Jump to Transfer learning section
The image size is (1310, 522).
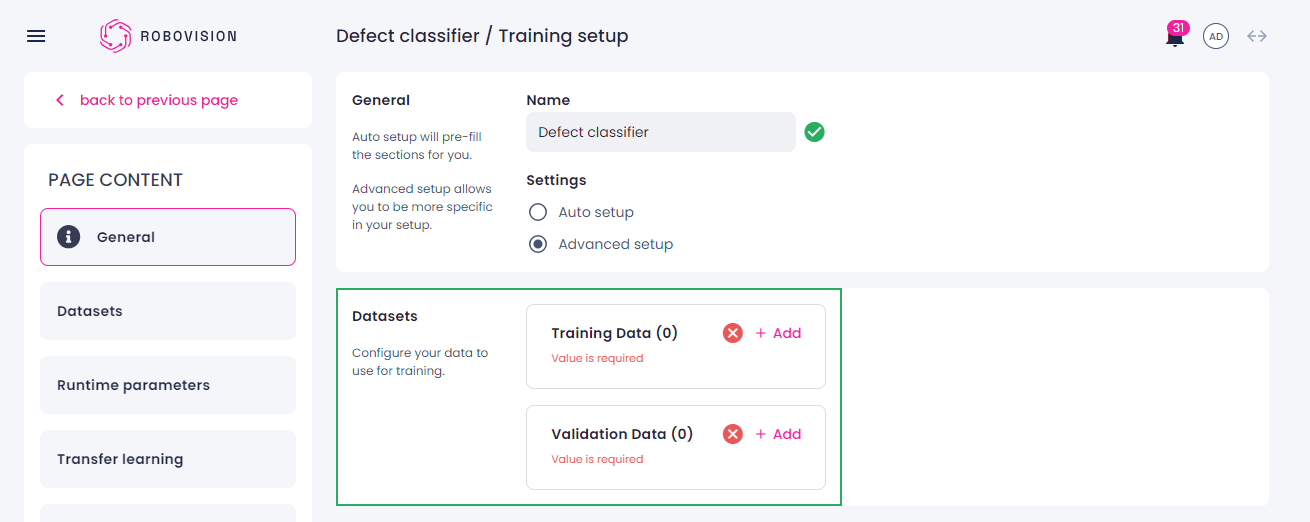(x=168, y=459)
